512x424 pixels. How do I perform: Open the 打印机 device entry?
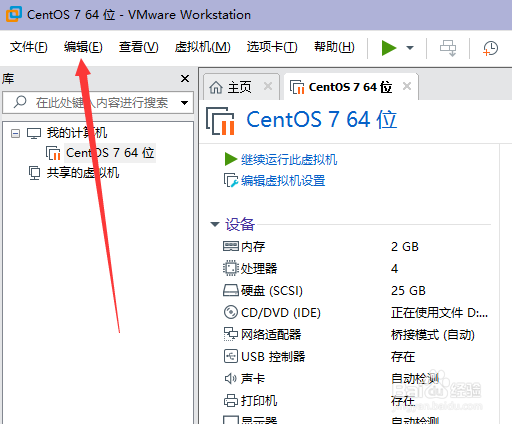tap(259, 401)
